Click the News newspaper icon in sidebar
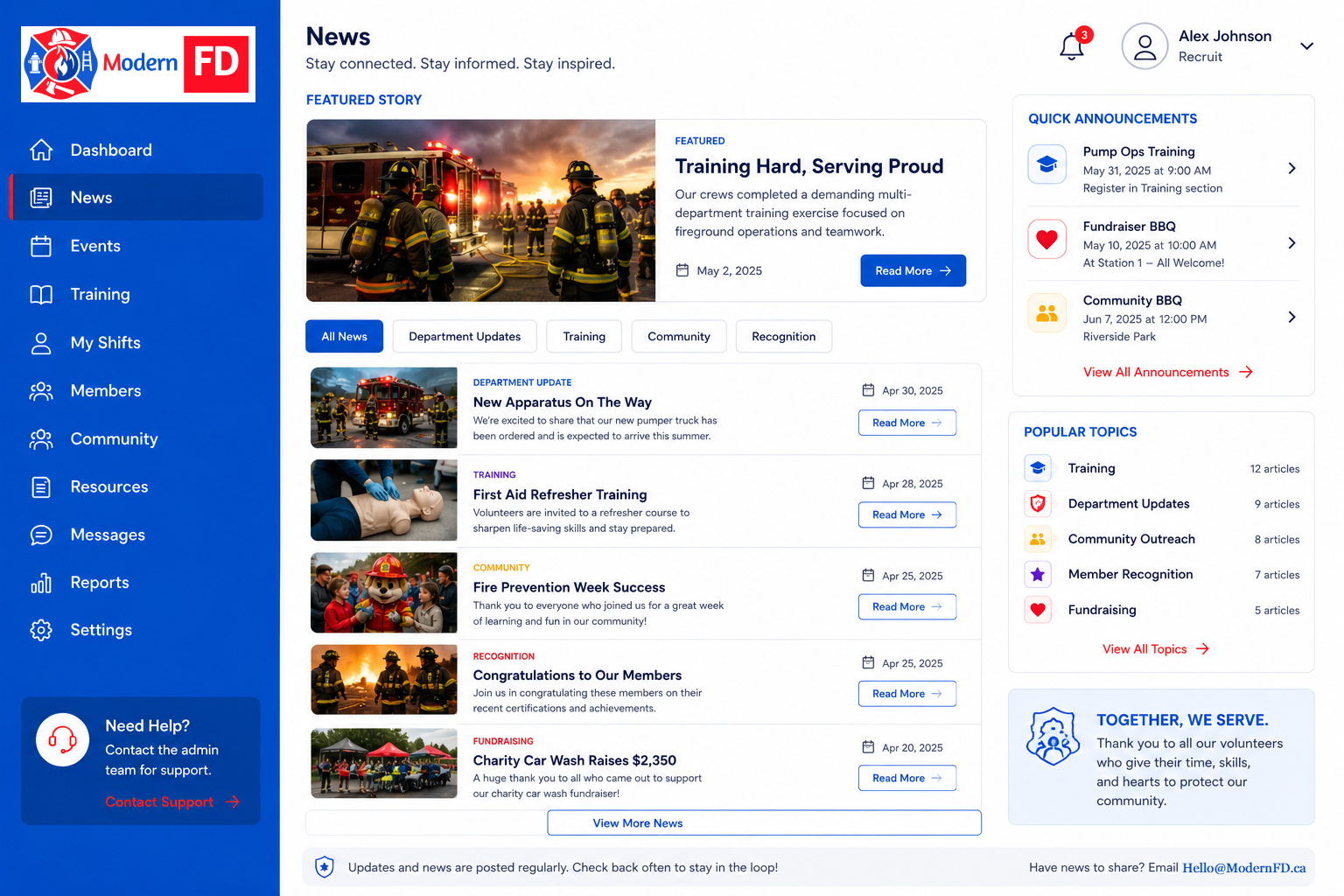This screenshot has width=1344, height=896. [x=41, y=198]
